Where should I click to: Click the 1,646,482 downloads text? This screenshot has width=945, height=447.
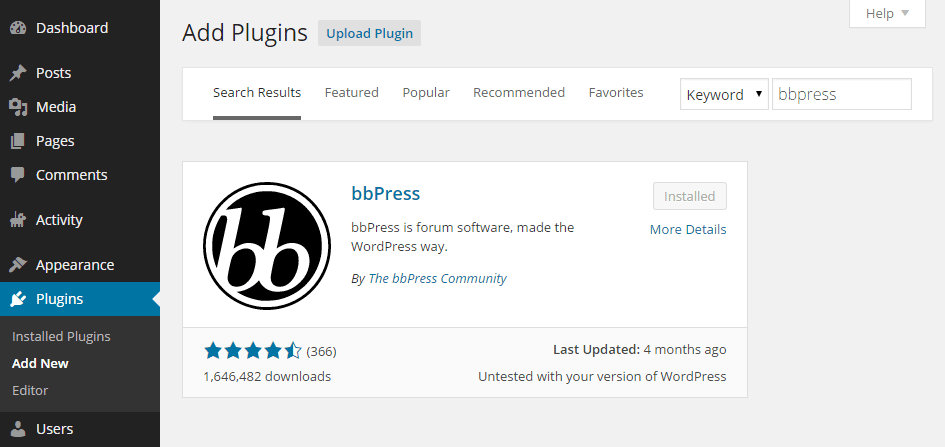click(267, 377)
